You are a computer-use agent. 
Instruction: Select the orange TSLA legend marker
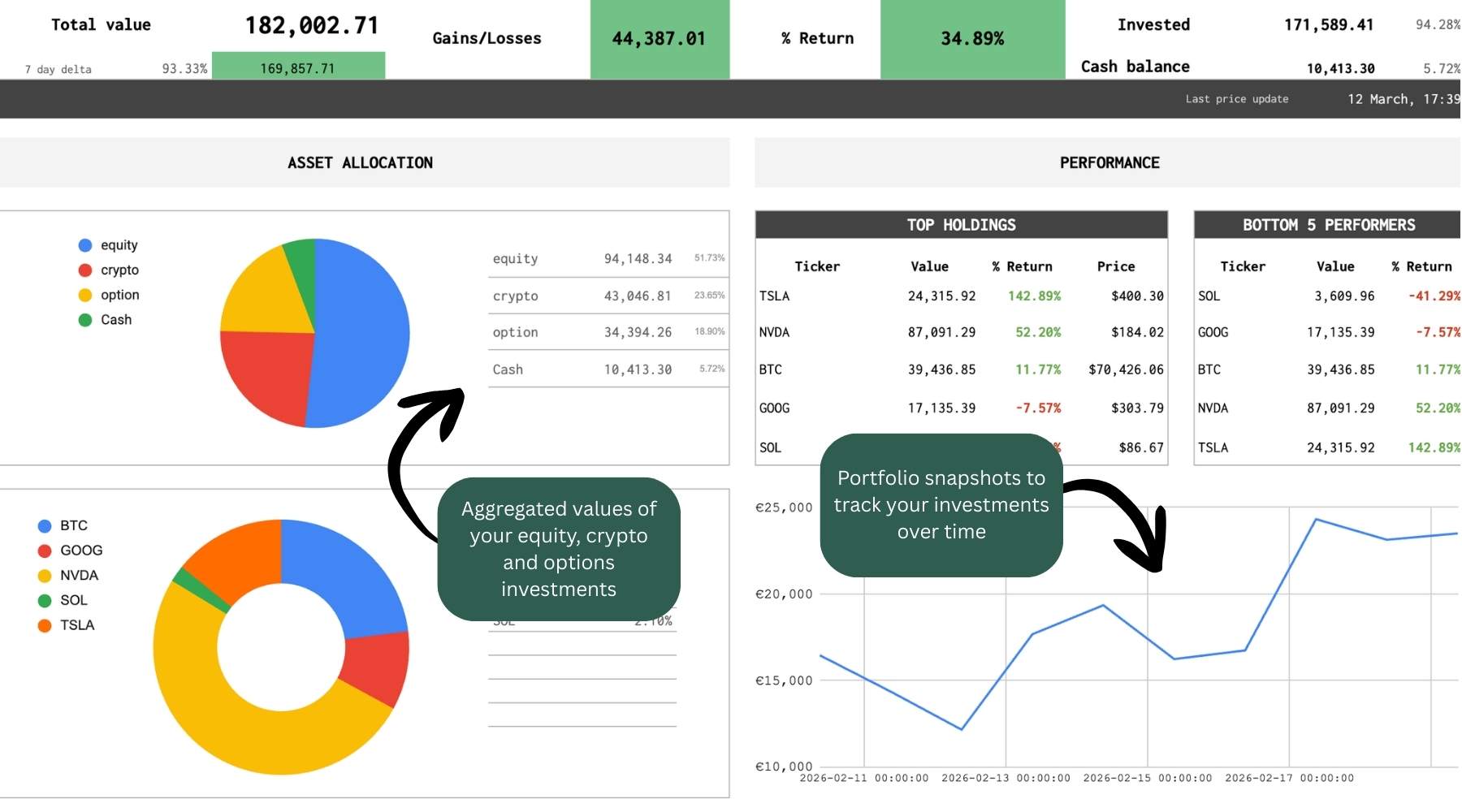[45, 626]
